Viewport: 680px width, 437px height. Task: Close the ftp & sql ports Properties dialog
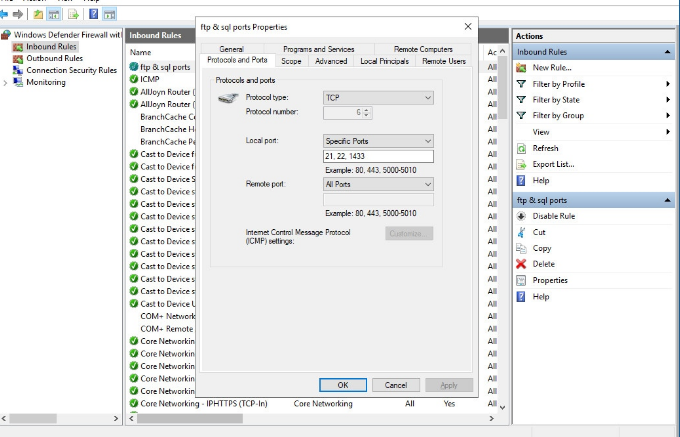[x=468, y=27]
